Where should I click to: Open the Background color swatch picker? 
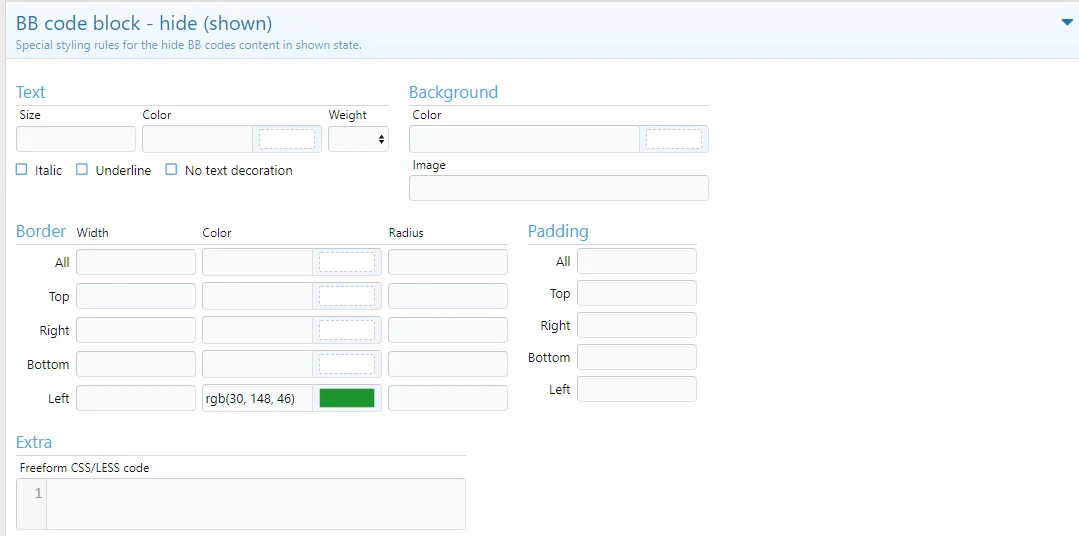click(x=673, y=139)
